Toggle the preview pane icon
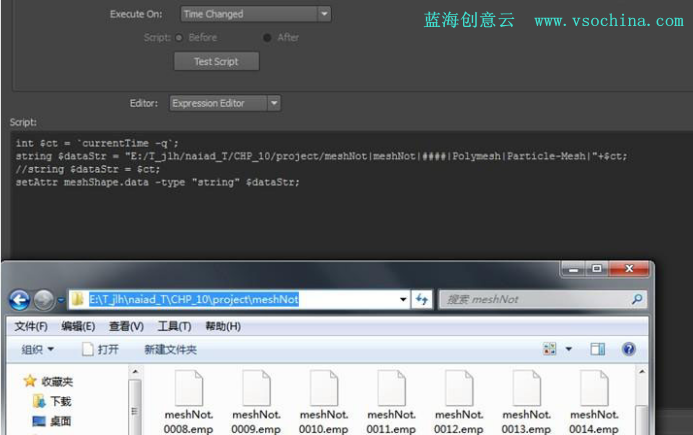 (598, 349)
